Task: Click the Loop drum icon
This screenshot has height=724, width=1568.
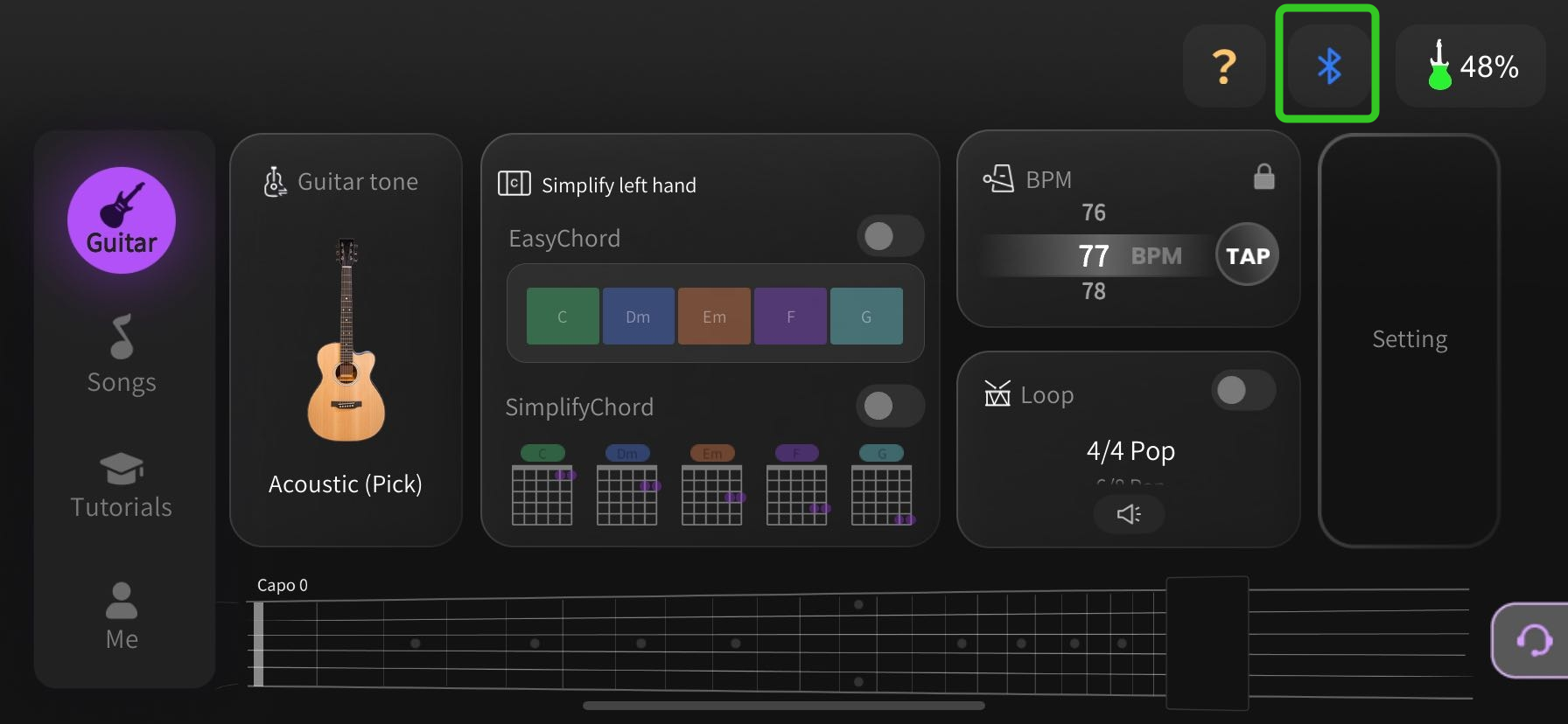Action: [997, 394]
